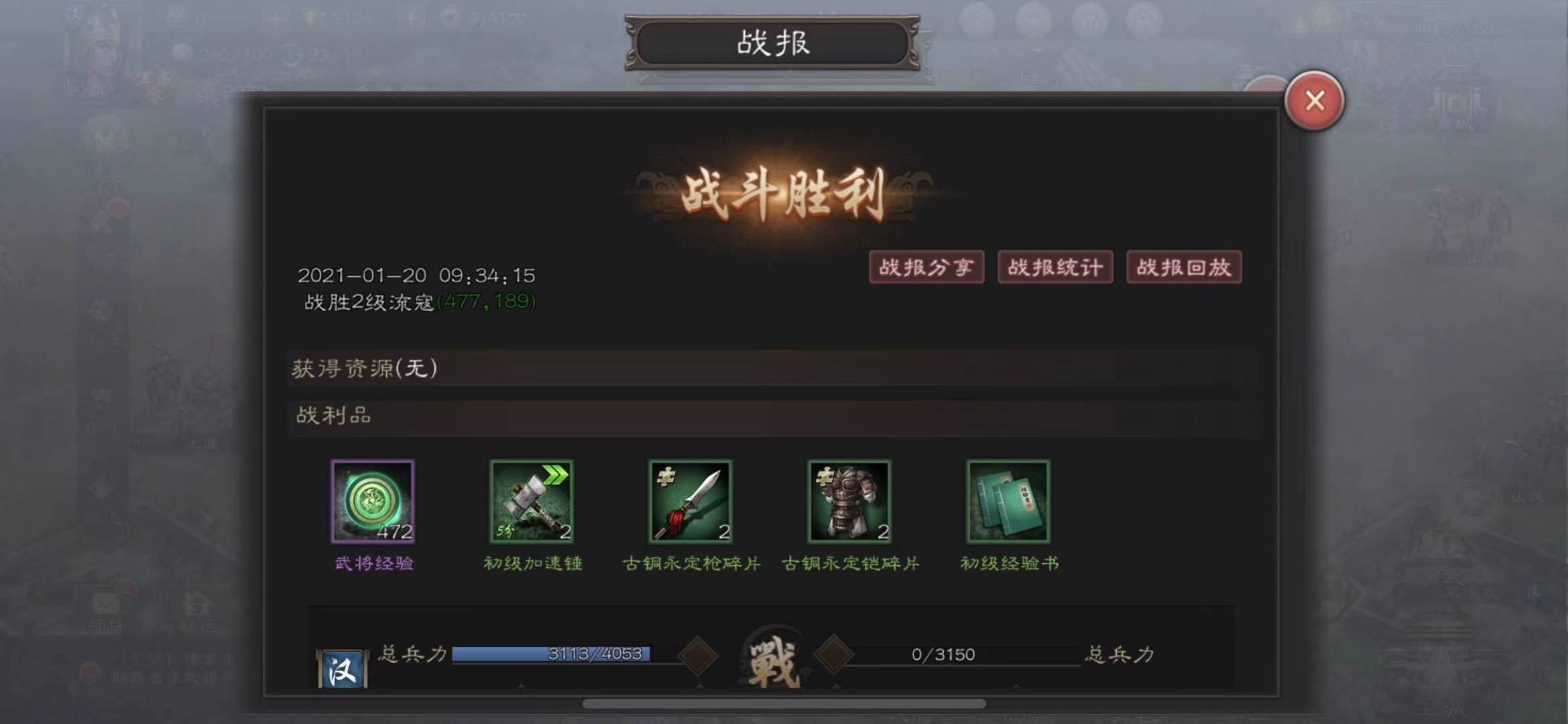Click the 战利品 loot section header

coord(770,416)
